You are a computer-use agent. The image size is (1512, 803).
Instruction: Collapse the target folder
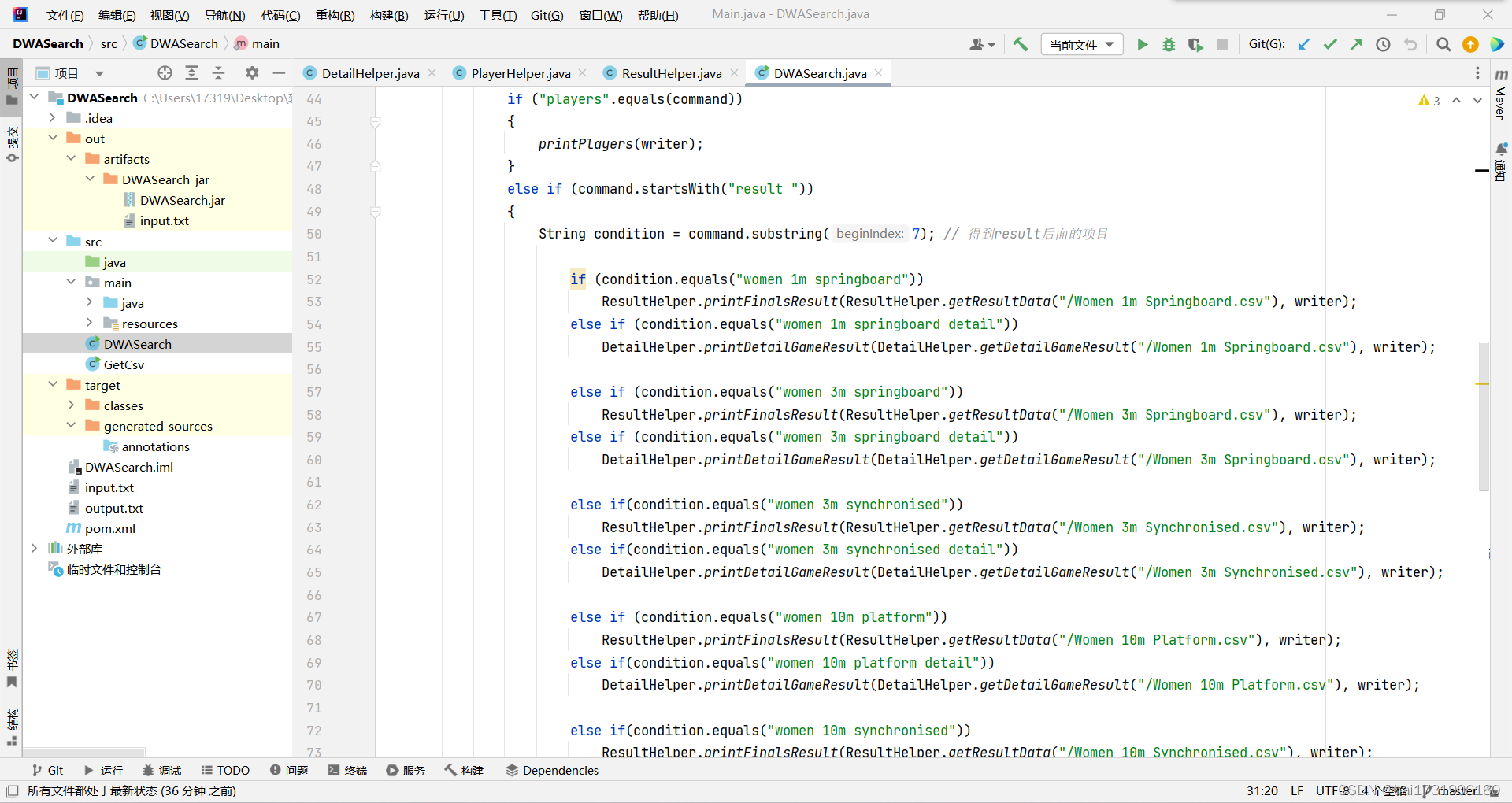pyautogui.click(x=53, y=385)
